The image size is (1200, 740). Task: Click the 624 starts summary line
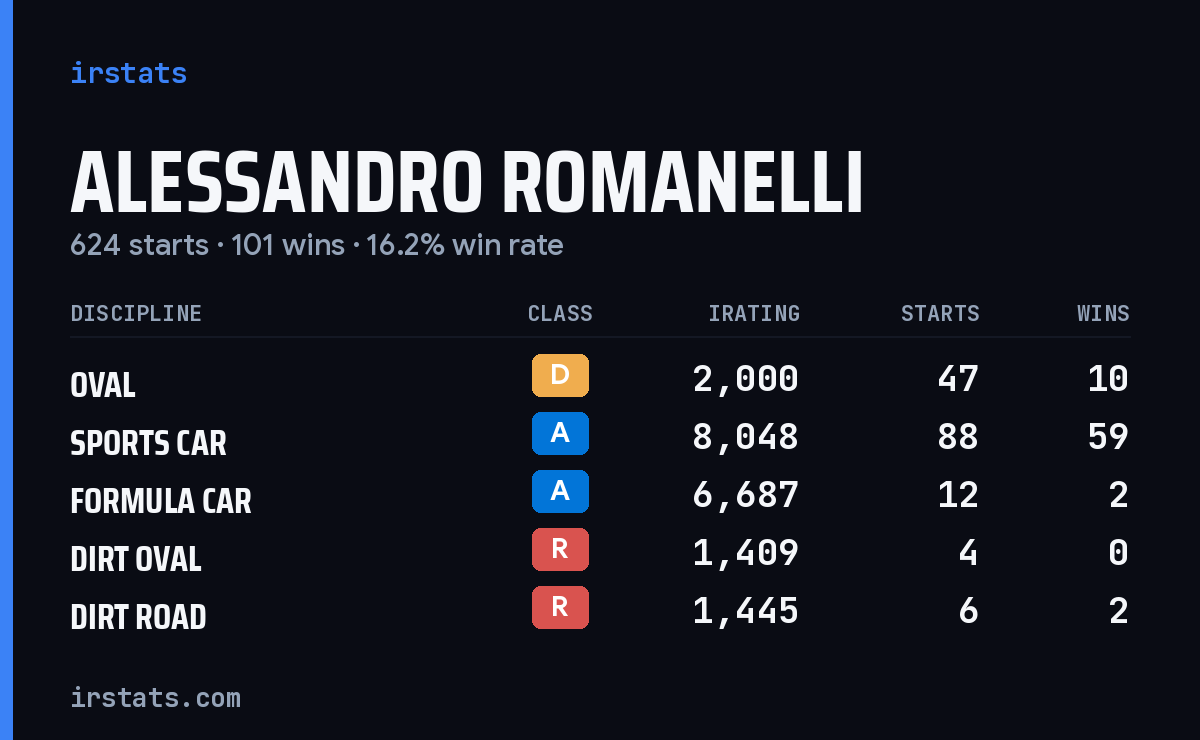point(317,245)
